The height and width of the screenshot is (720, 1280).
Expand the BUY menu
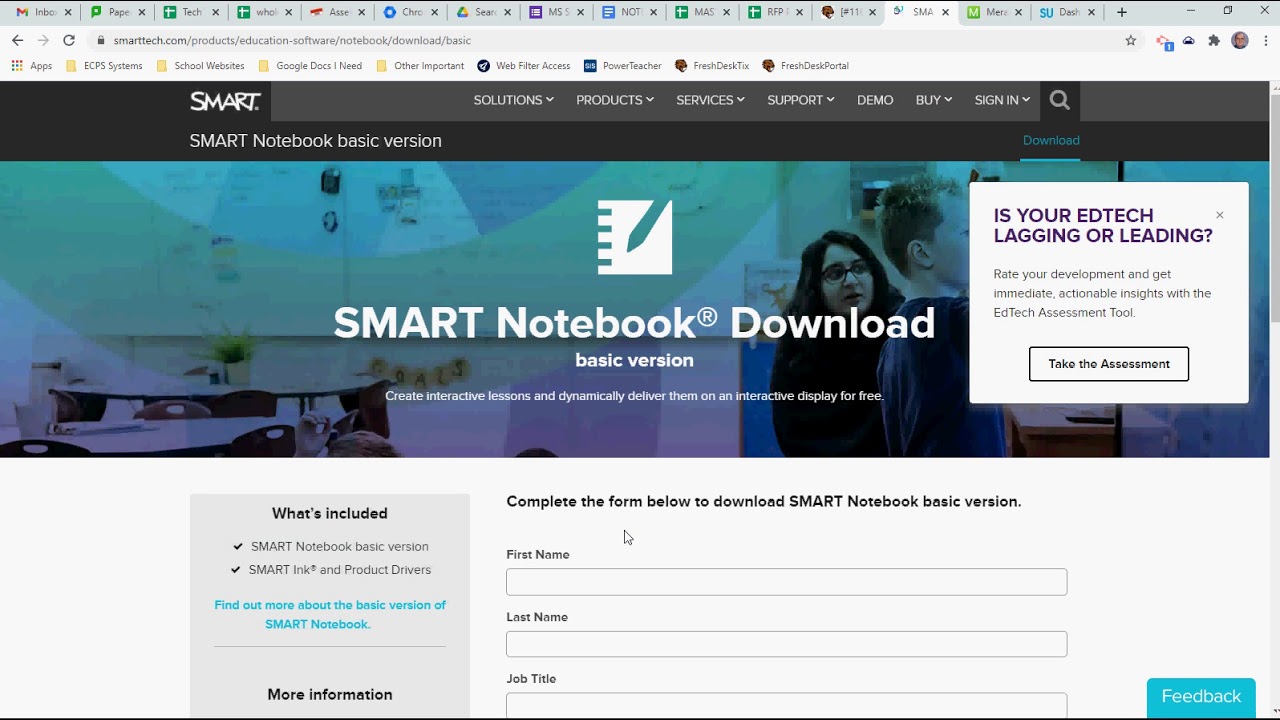[933, 100]
